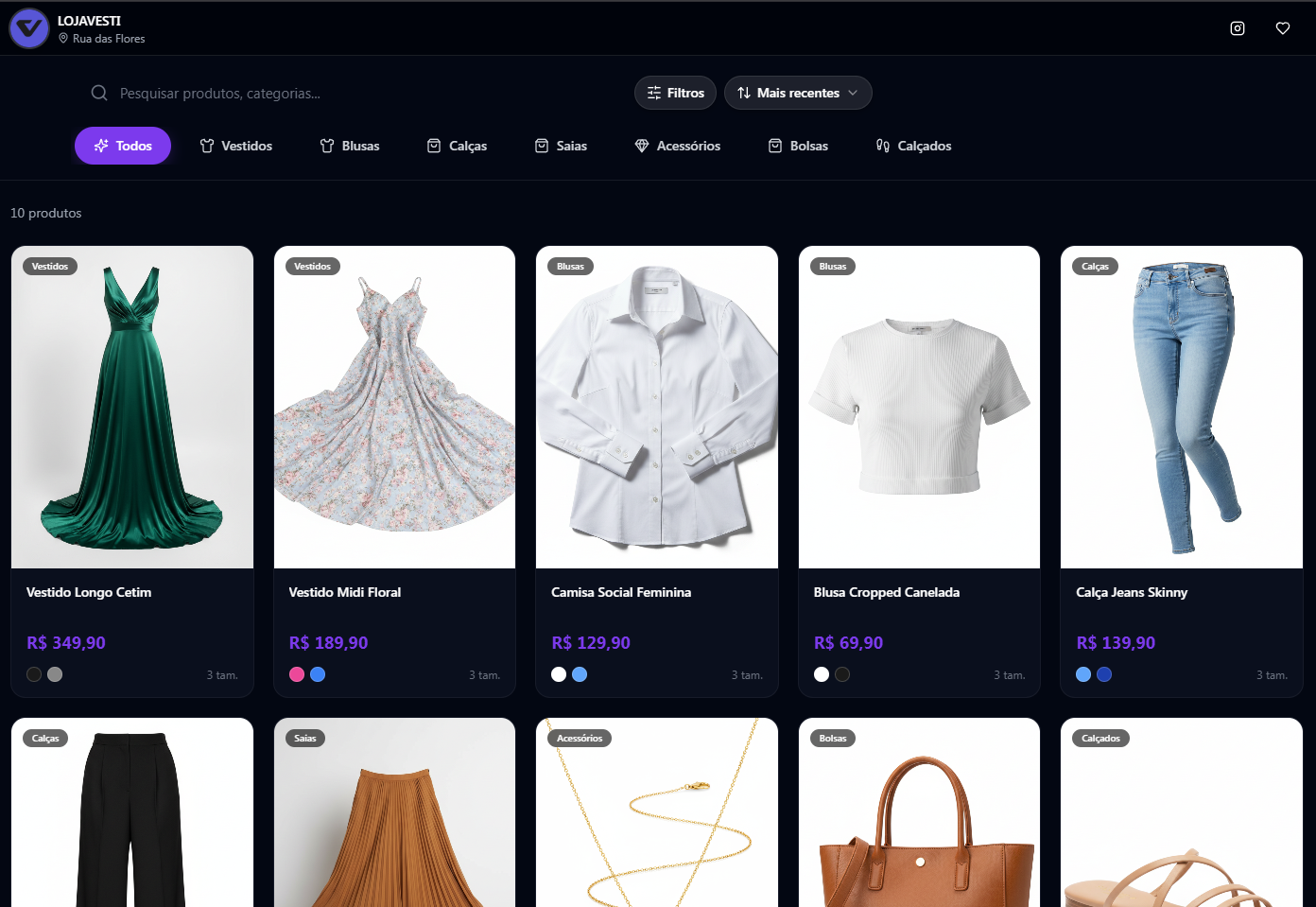The height and width of the screenshot is (907, 1316).
Task: Toggle the Todos category filter
Action: (x=122, y=145)
